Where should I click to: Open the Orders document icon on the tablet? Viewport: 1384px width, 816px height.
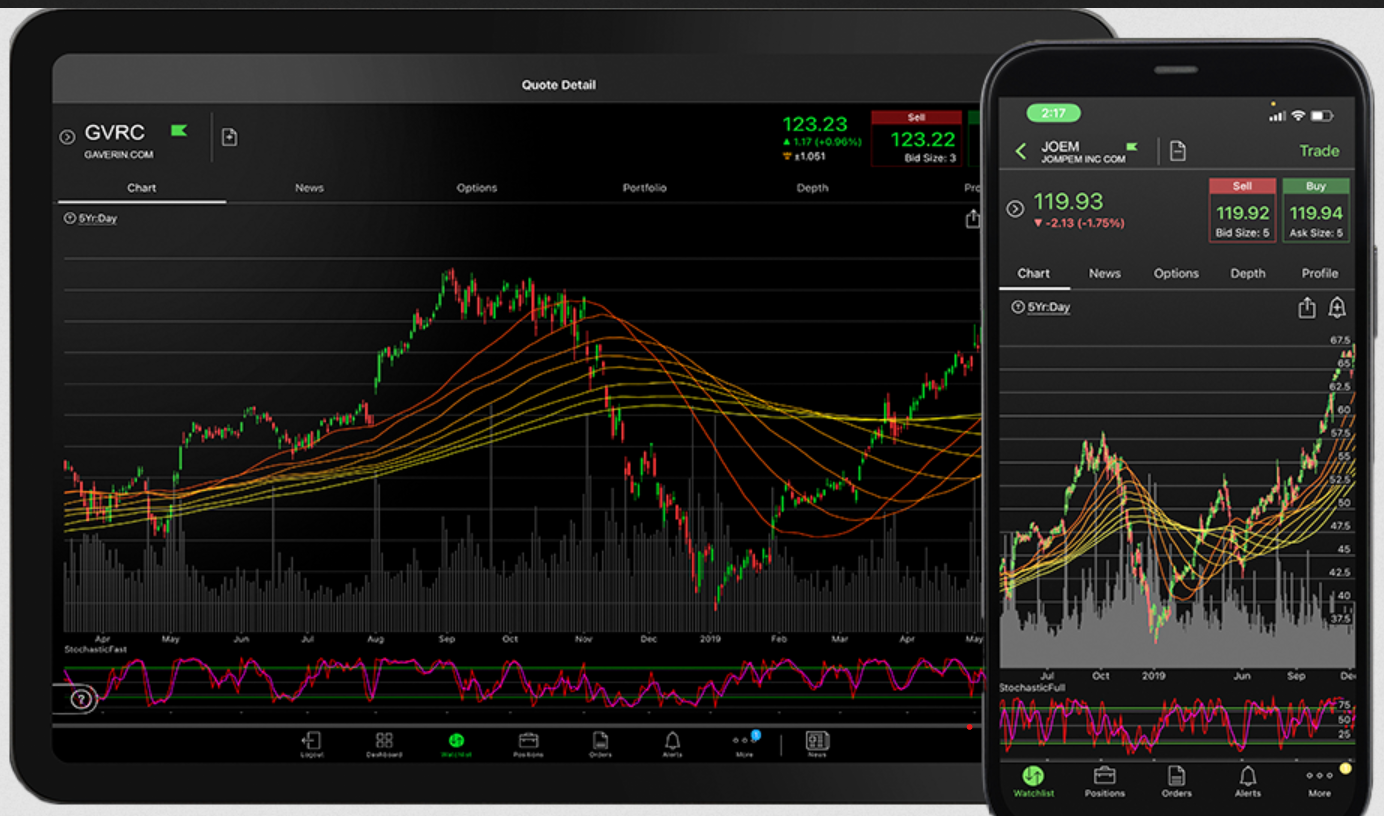(x=600, y=741)
